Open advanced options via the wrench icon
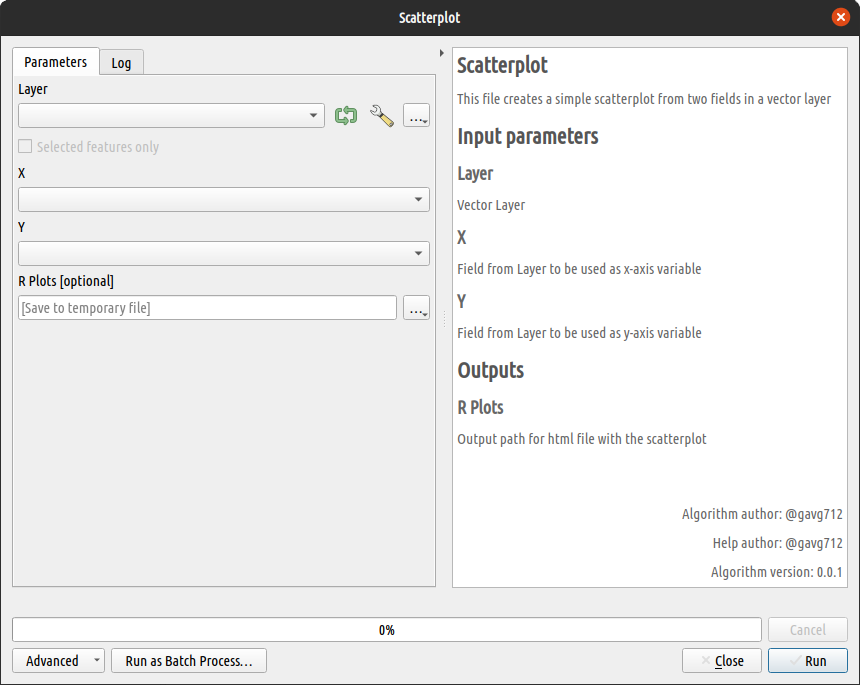 381,116
